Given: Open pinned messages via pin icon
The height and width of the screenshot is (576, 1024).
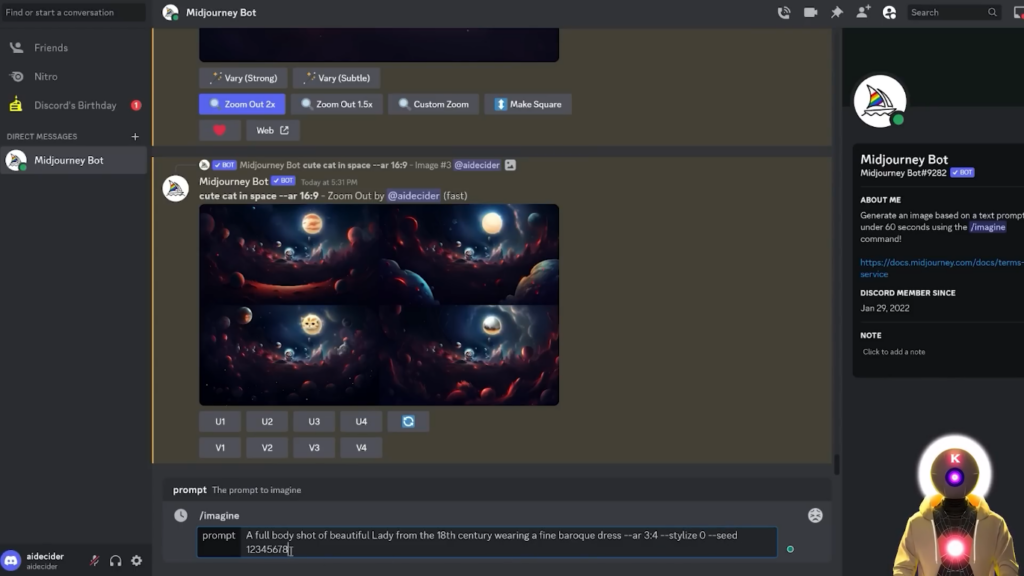Looking at the screenshot, I should tap(836, 13).
